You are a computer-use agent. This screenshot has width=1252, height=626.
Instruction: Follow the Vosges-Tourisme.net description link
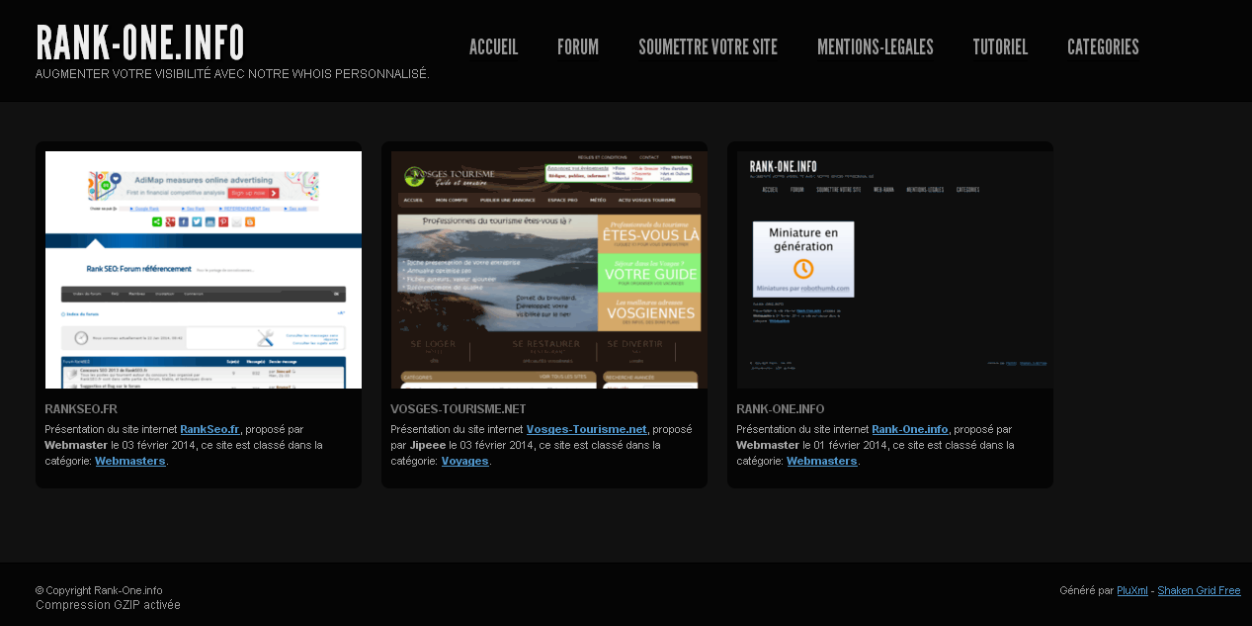[587, 429]
